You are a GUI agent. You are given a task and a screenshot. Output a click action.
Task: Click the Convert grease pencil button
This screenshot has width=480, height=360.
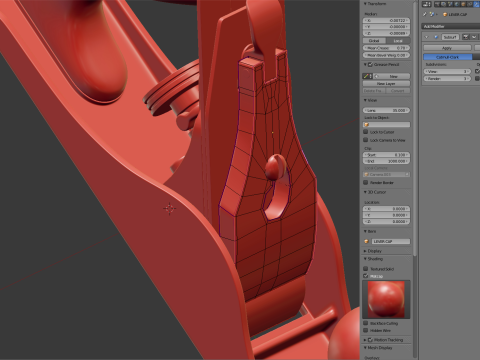click(x=398, y=91)
